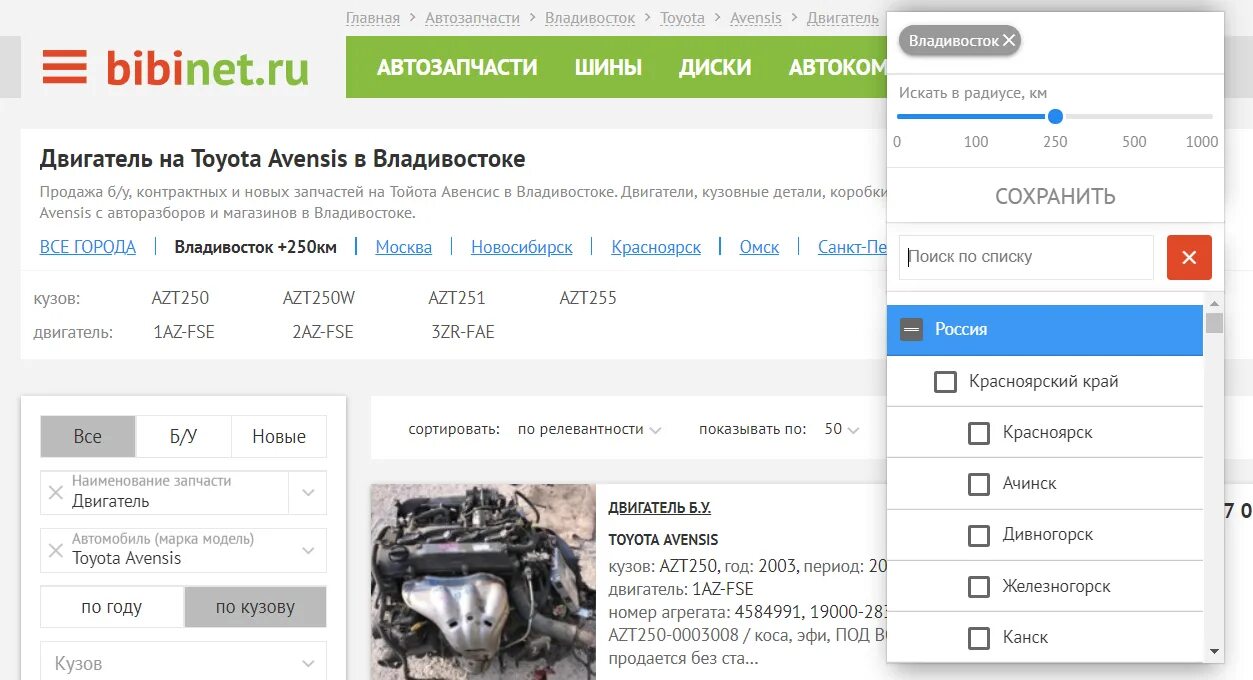Viewport: 1253px width, 680px height.
Task: Select the Омск city link
Action: click(x=759, y=247)
